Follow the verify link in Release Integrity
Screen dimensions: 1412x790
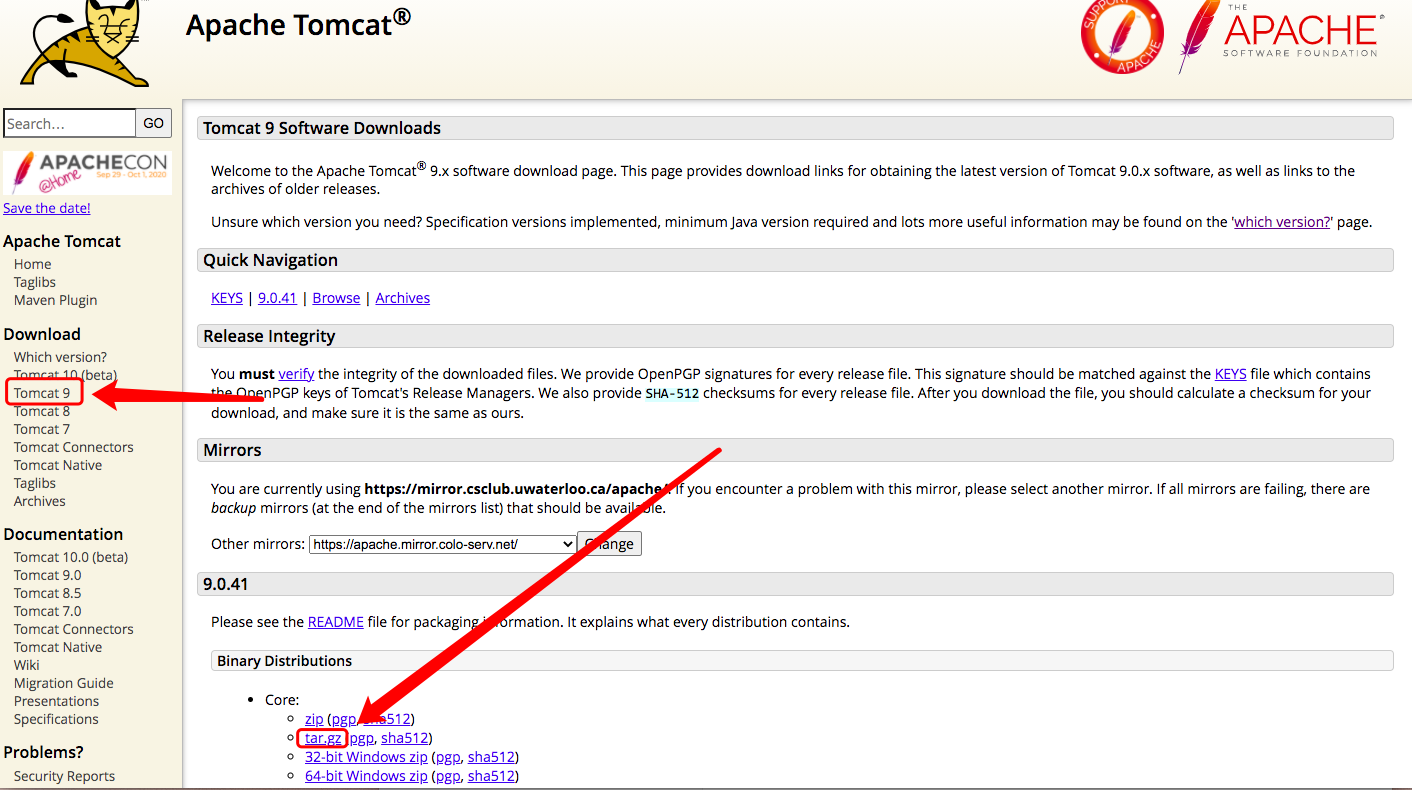point(296,374)
